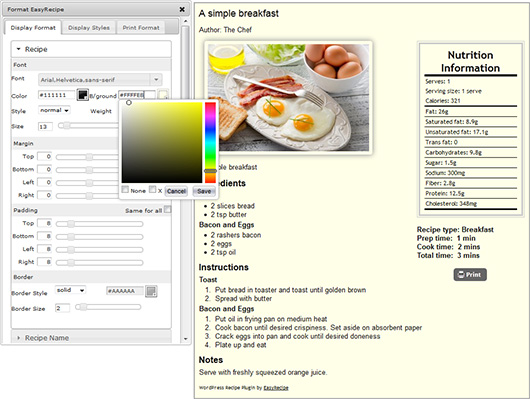Click the Padding Top value field

pos(45,223)
